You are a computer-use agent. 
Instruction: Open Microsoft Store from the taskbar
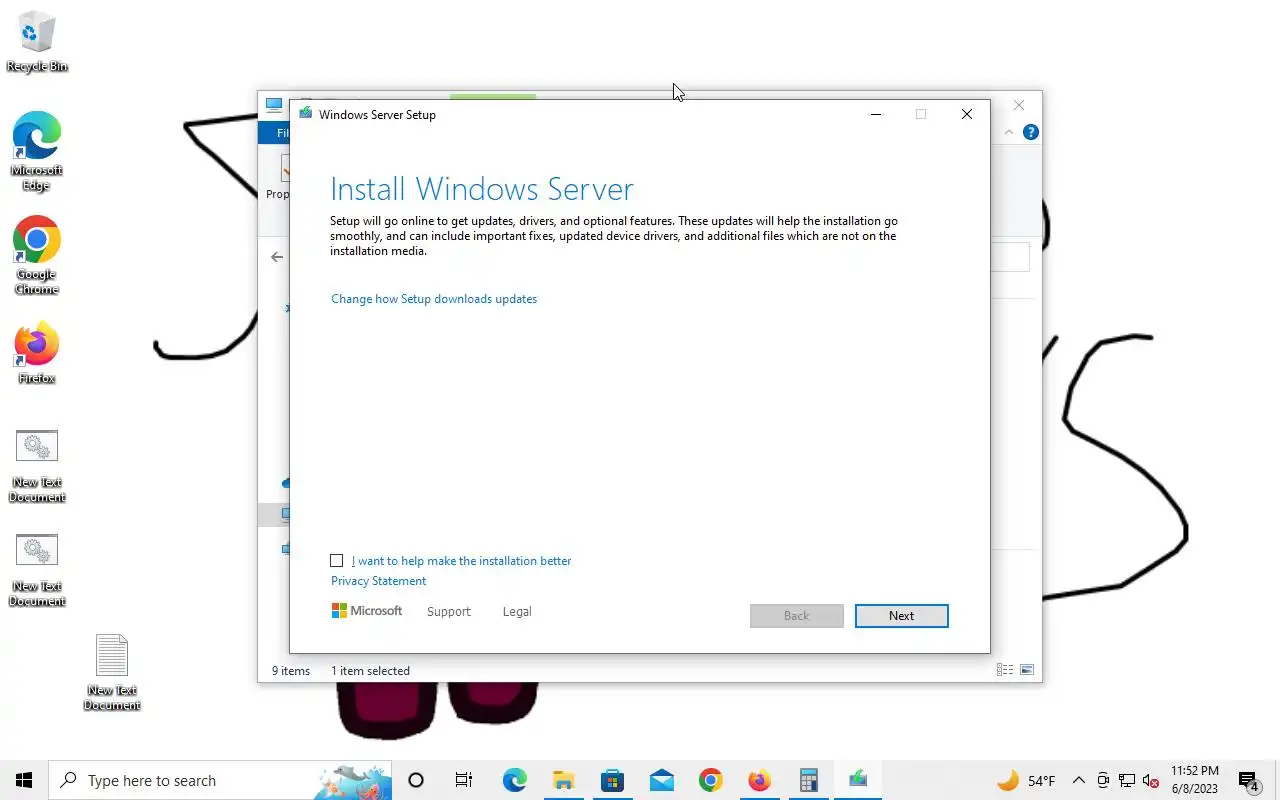pyautogui.click(x=612, y=780)
